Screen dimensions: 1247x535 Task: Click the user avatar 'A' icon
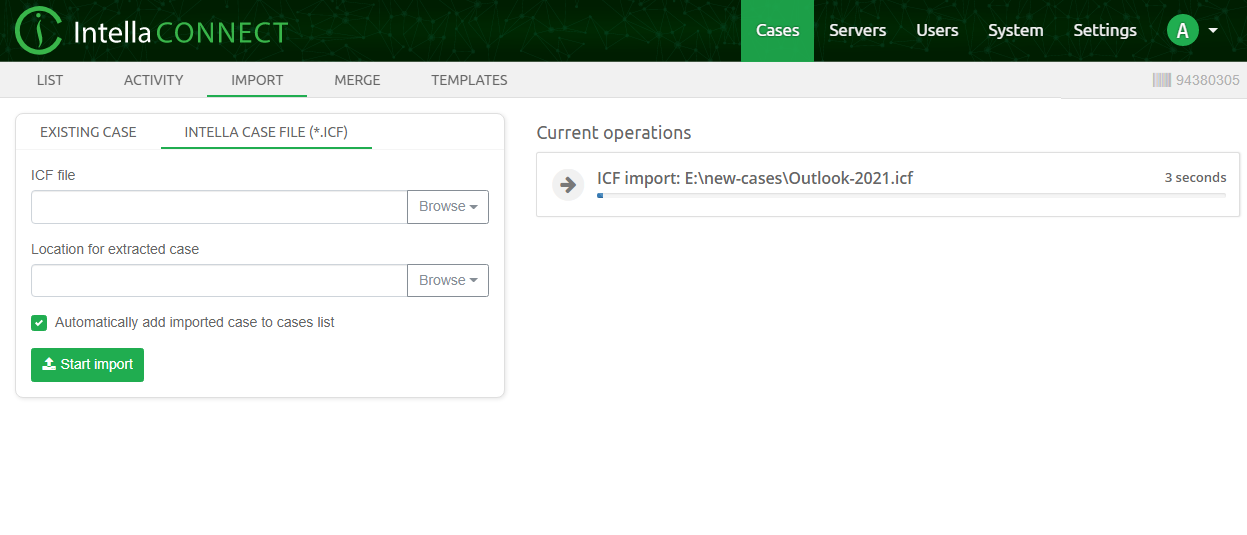tap(1182, 31)
